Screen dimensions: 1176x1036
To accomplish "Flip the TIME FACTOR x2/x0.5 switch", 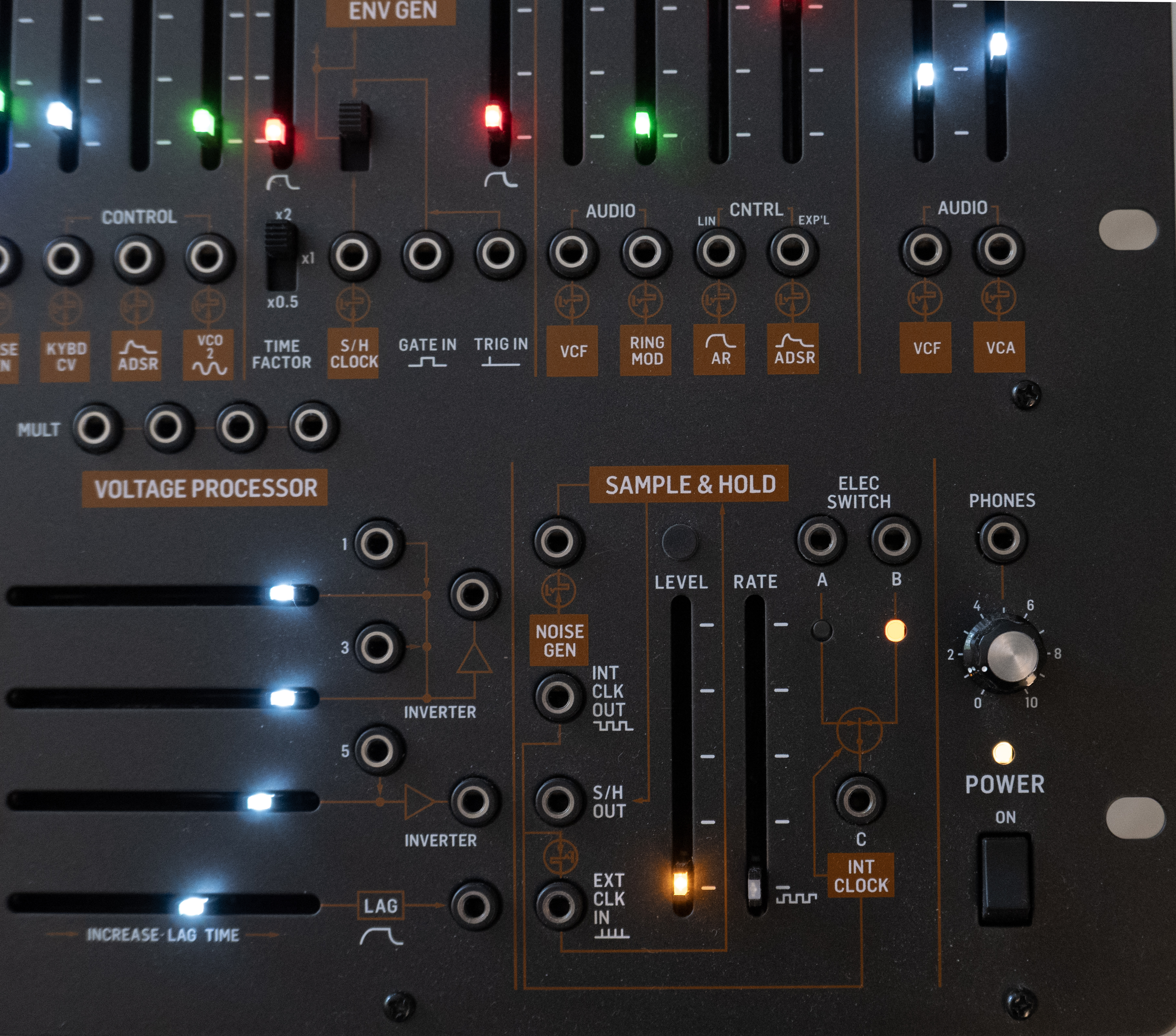I will pyautogui.click(x=281, y=256).
